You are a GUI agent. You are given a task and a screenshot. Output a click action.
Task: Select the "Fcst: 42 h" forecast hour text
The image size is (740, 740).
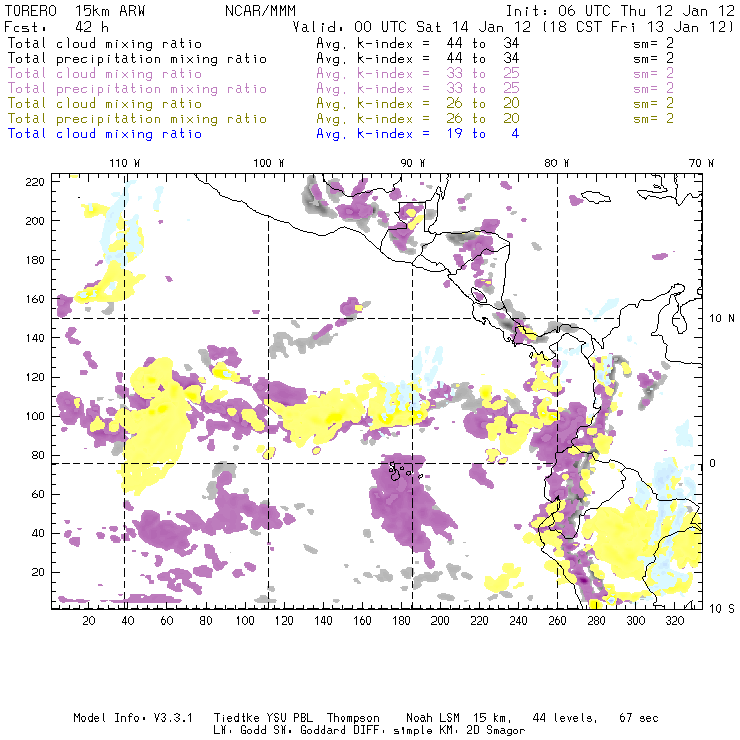pyautogui.click(x=56, y=27)
